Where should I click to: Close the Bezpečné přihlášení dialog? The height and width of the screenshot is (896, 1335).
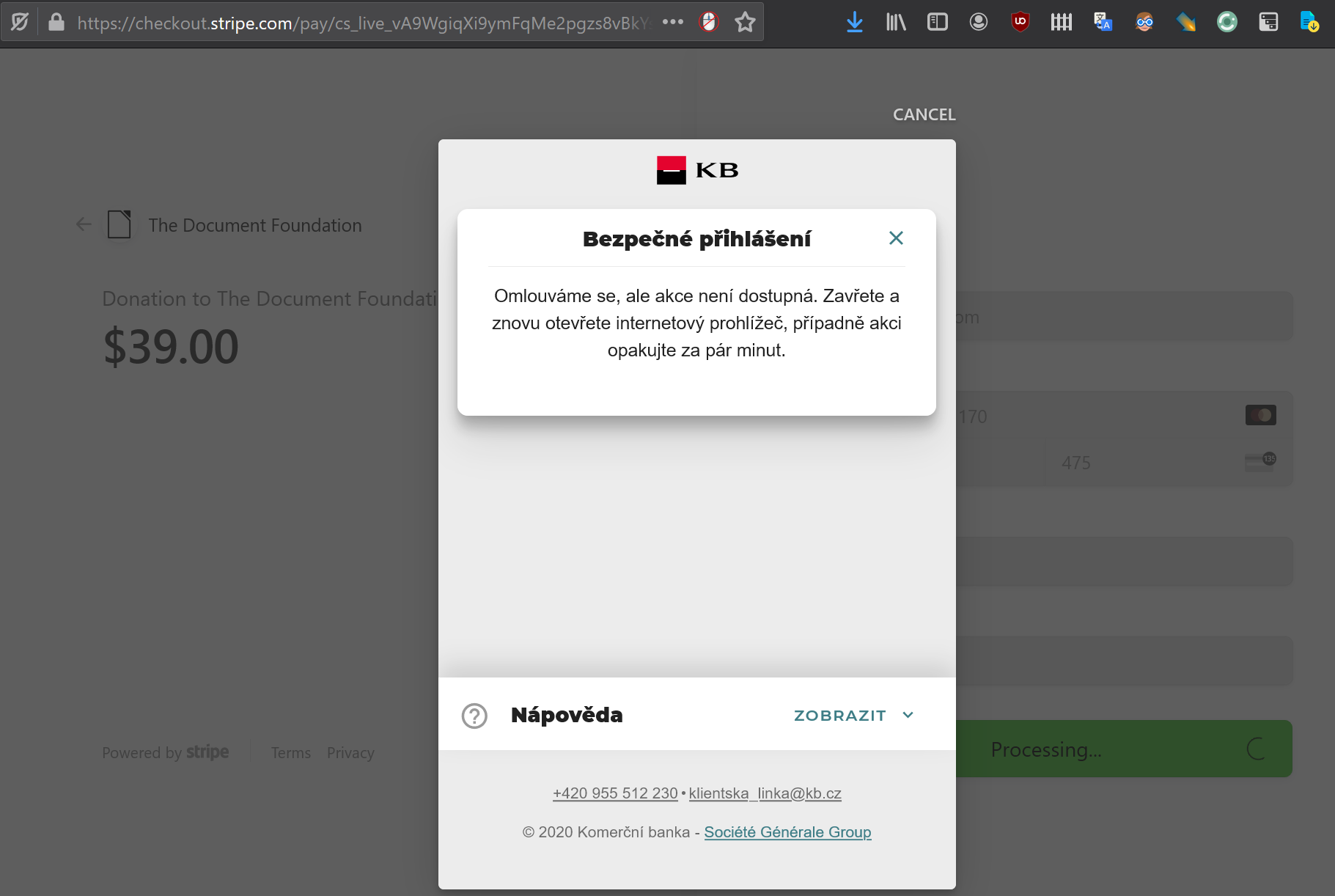pyautogui.click(x=896, y=238)
